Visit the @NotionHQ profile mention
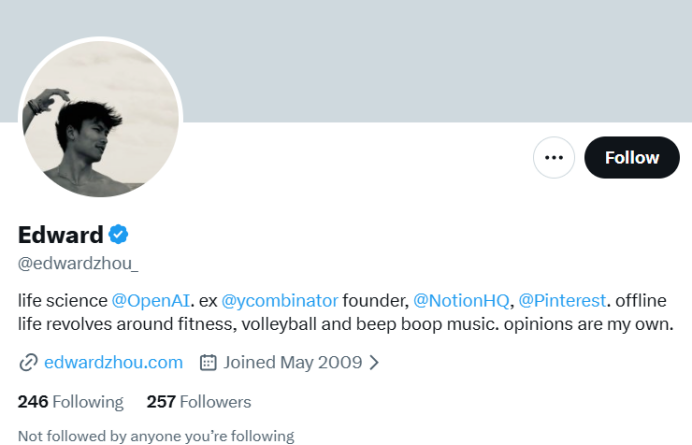Screen dimensions: 692x445 pyautogui.click(x=461, y=300)
